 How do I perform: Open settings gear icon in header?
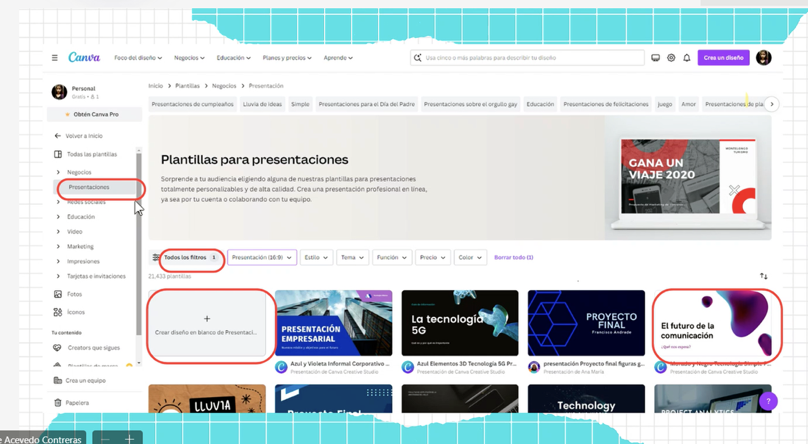point(671,58)
